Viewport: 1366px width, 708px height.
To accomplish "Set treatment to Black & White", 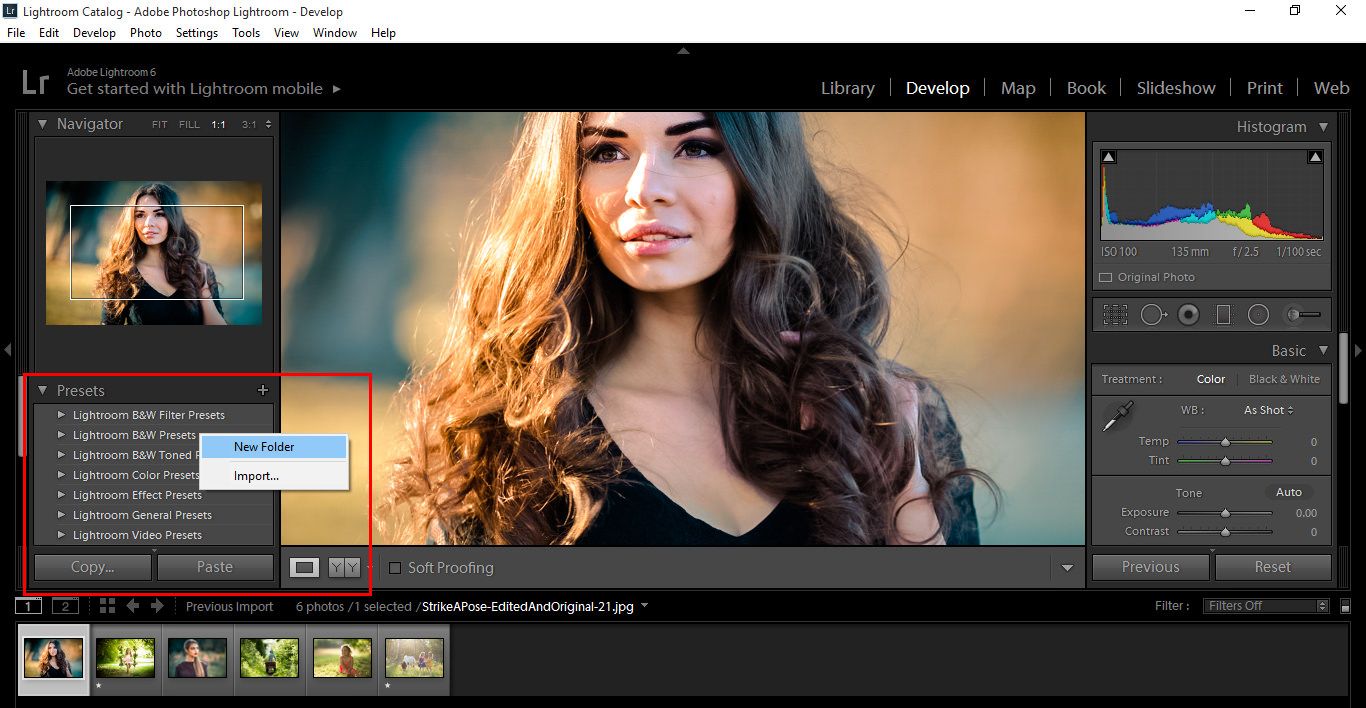I will (x=1284, y=379).
